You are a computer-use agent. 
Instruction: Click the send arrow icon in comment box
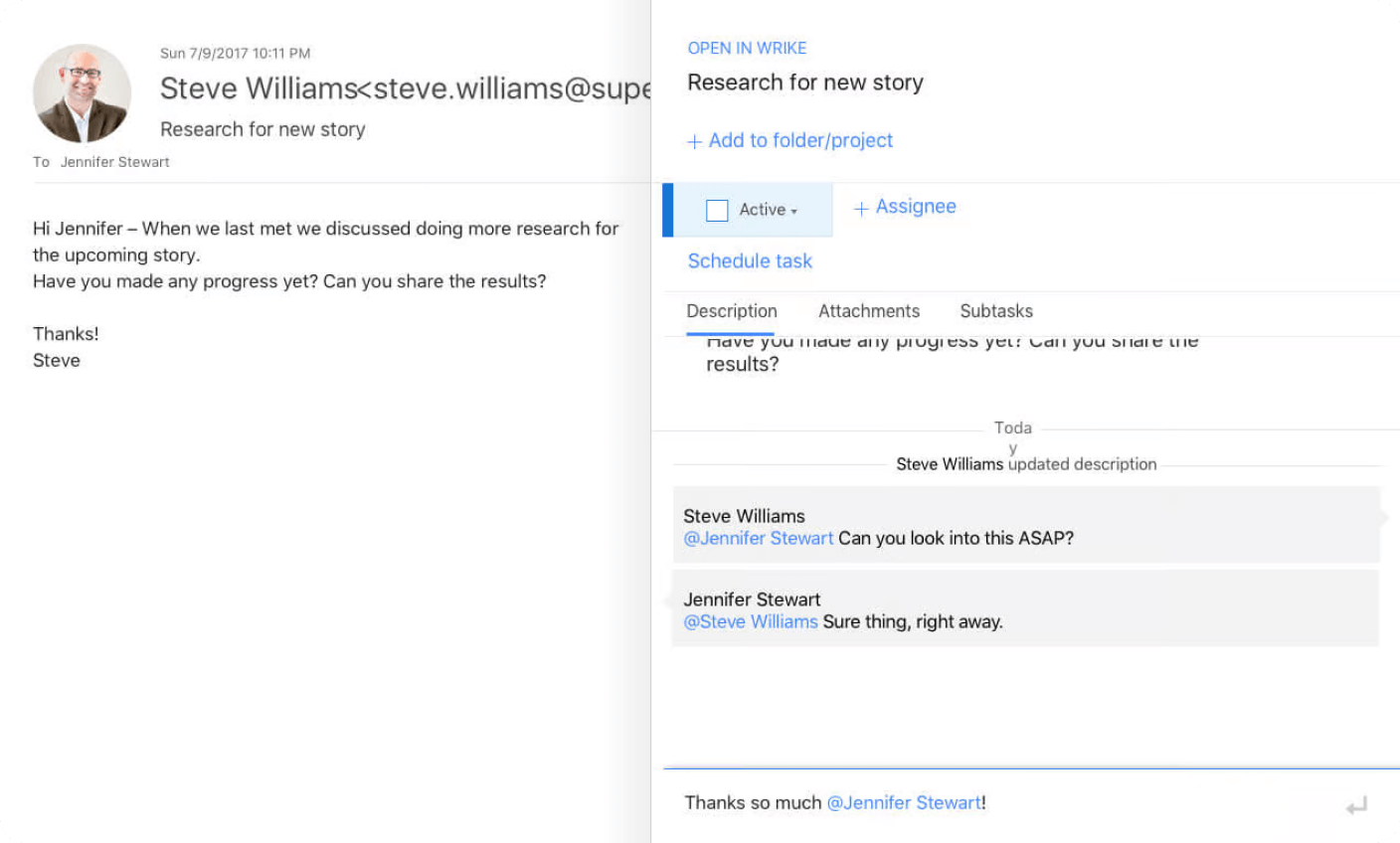(1356, 805)
